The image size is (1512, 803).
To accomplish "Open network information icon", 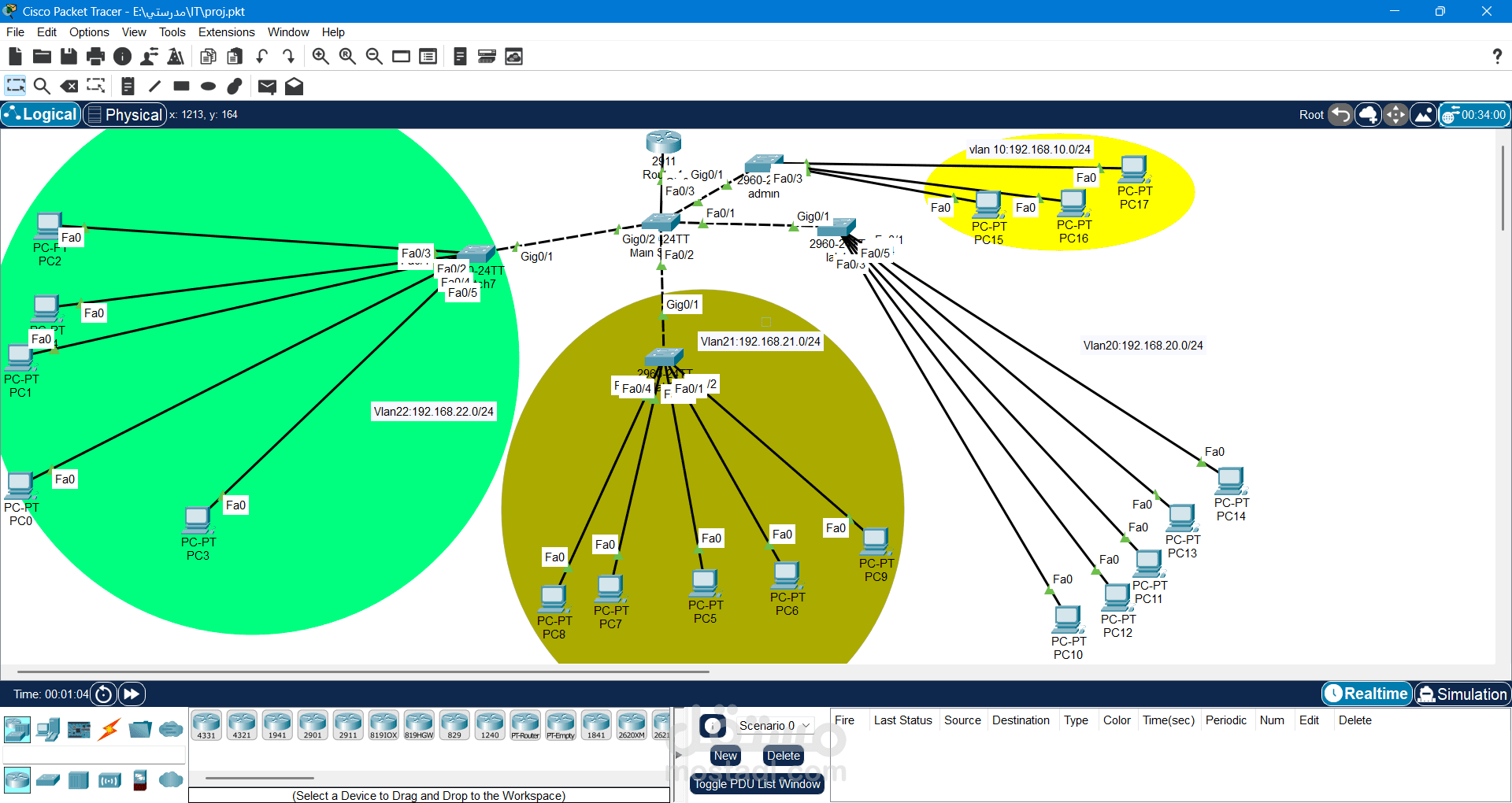I will 122,57.
